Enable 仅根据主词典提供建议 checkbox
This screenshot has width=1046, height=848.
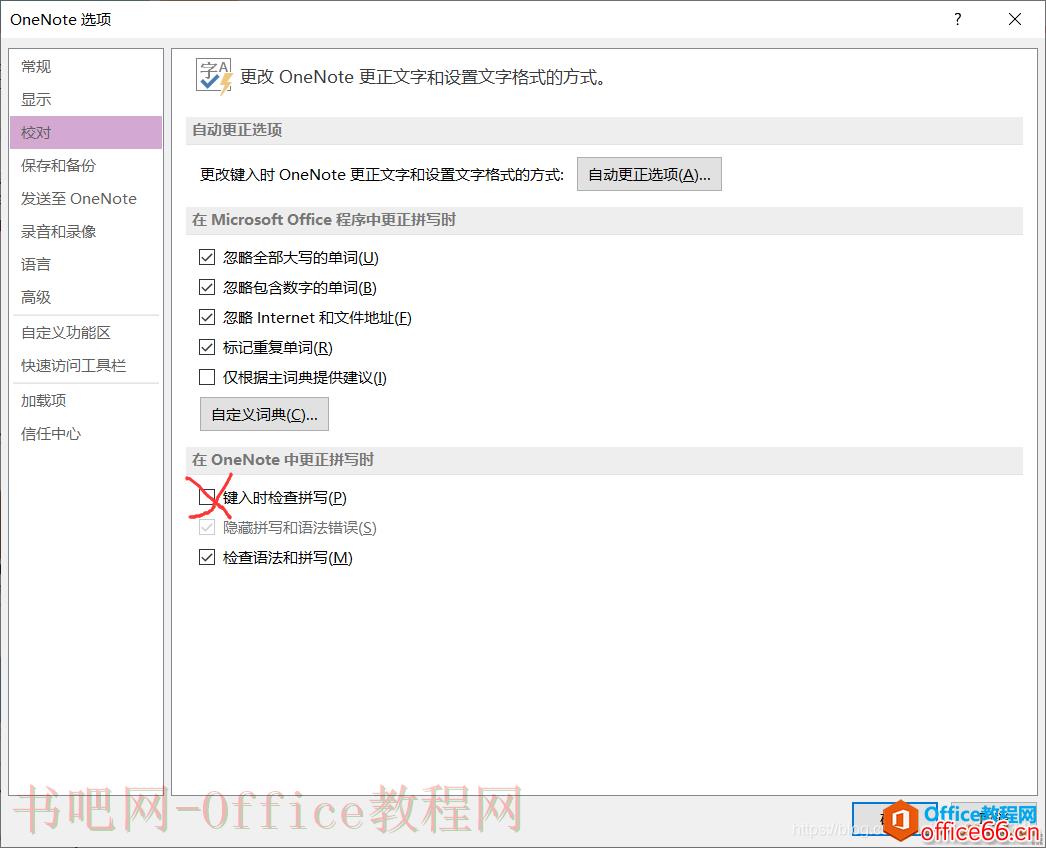pos(207,377)
